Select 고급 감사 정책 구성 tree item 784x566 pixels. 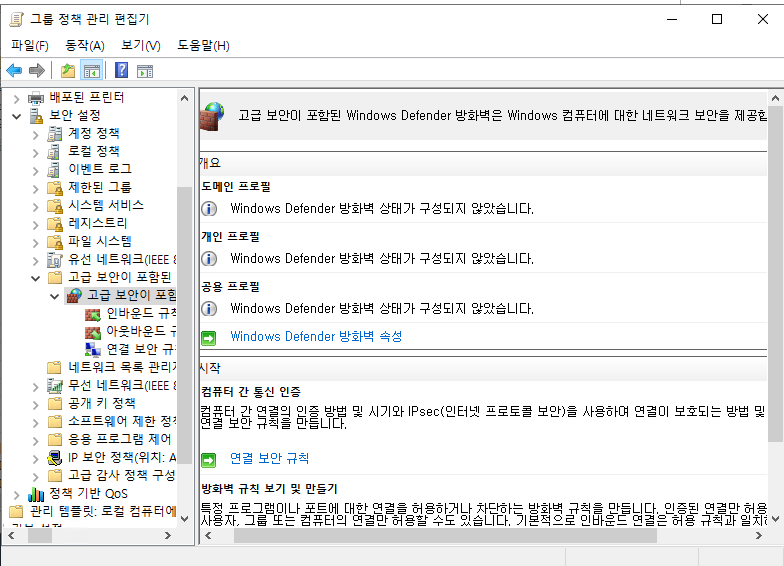[122, 476]
